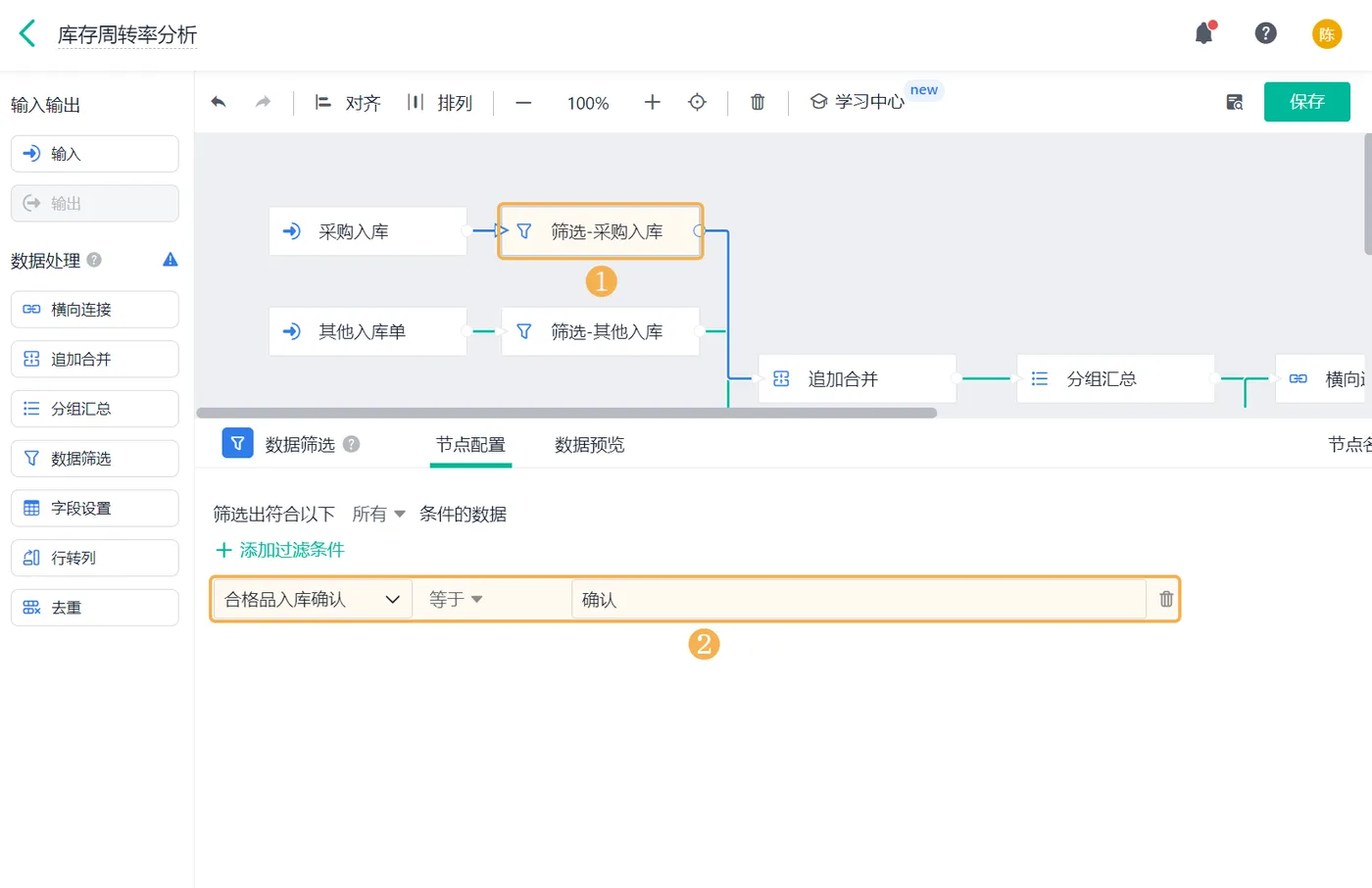
Task: Click 添加过滤条件 to add a condition
Action: point(280,550)
